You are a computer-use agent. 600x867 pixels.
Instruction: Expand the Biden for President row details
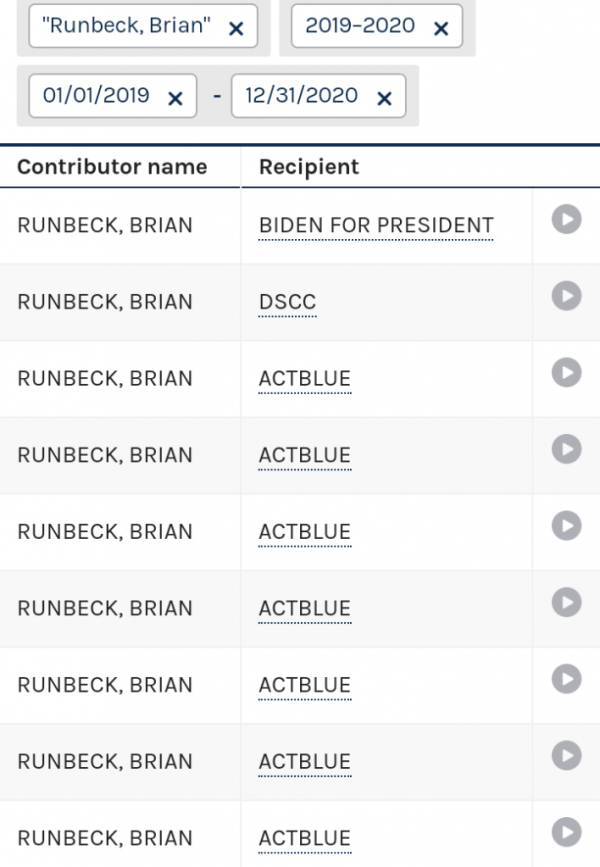[567, 219]
